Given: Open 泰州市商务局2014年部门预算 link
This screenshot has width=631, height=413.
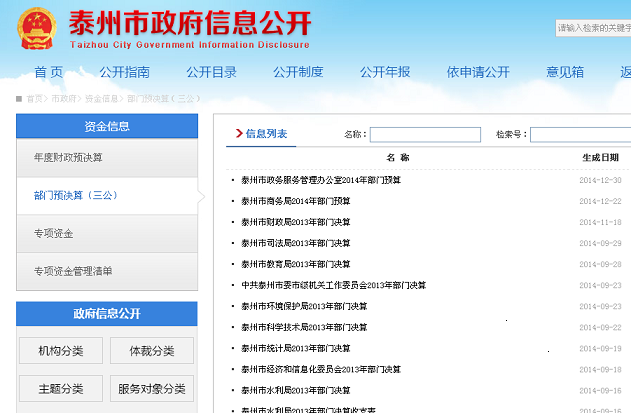Looking at the screenshot, I should [x=295, y=201].
